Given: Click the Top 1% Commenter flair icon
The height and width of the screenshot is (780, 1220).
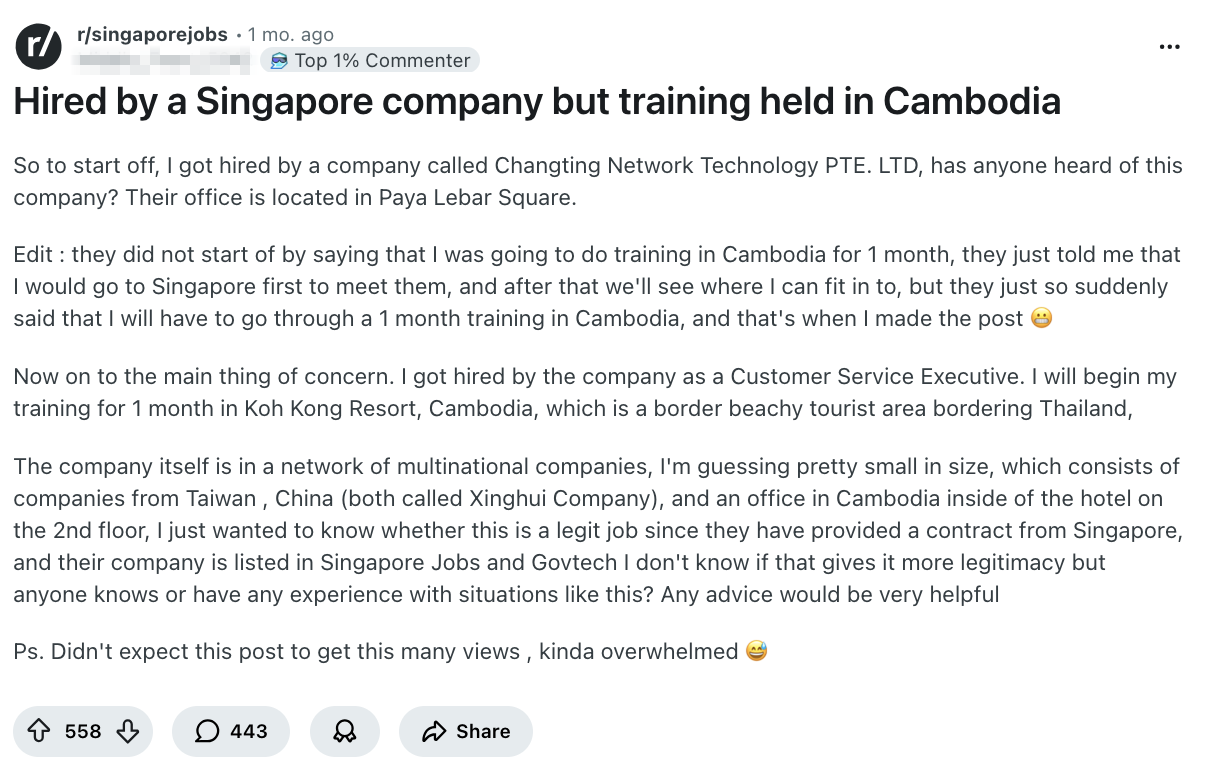Looking at the screenshot, I should click(277, 61).
